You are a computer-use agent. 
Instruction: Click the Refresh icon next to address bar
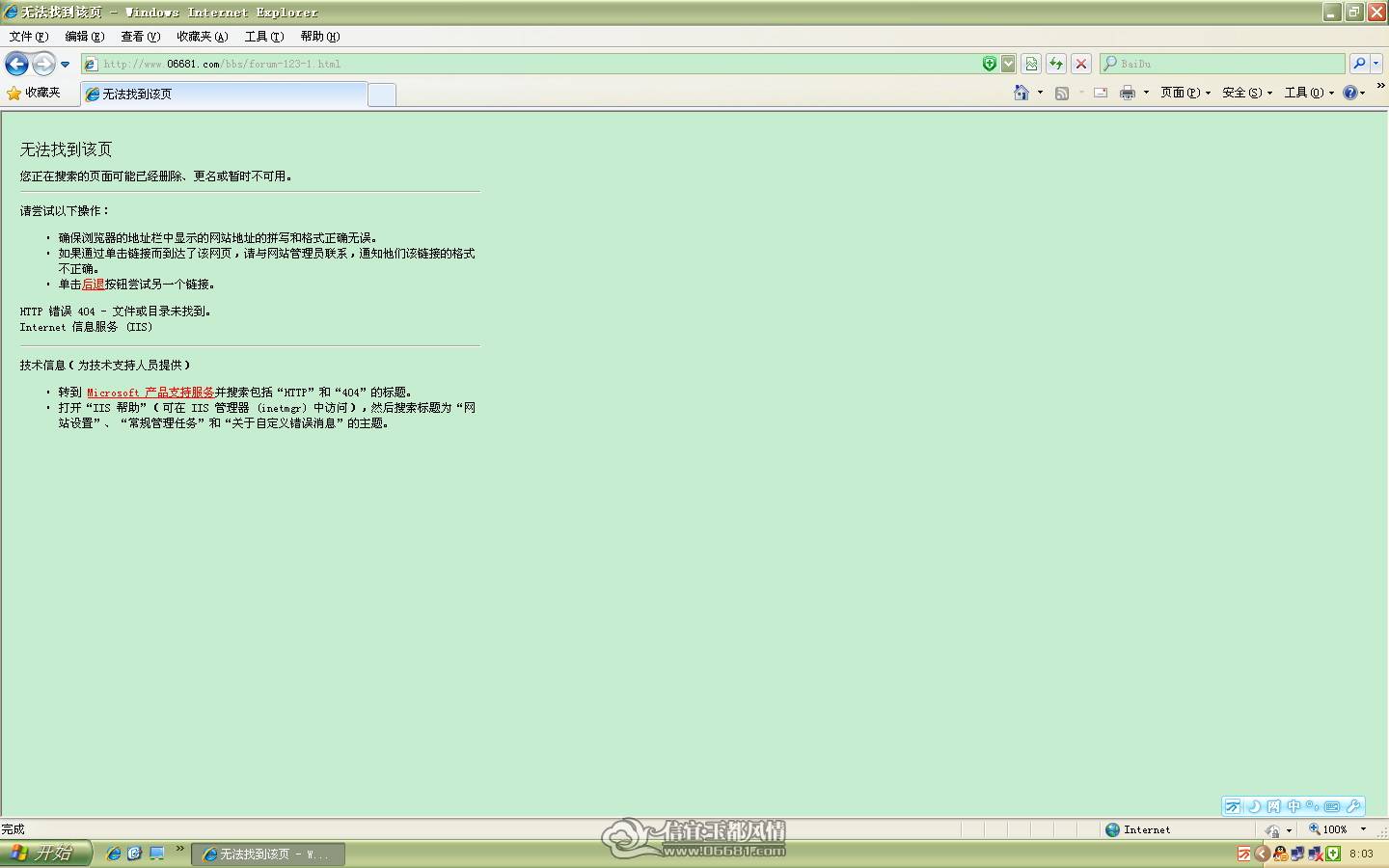[x=1056, y=64]
